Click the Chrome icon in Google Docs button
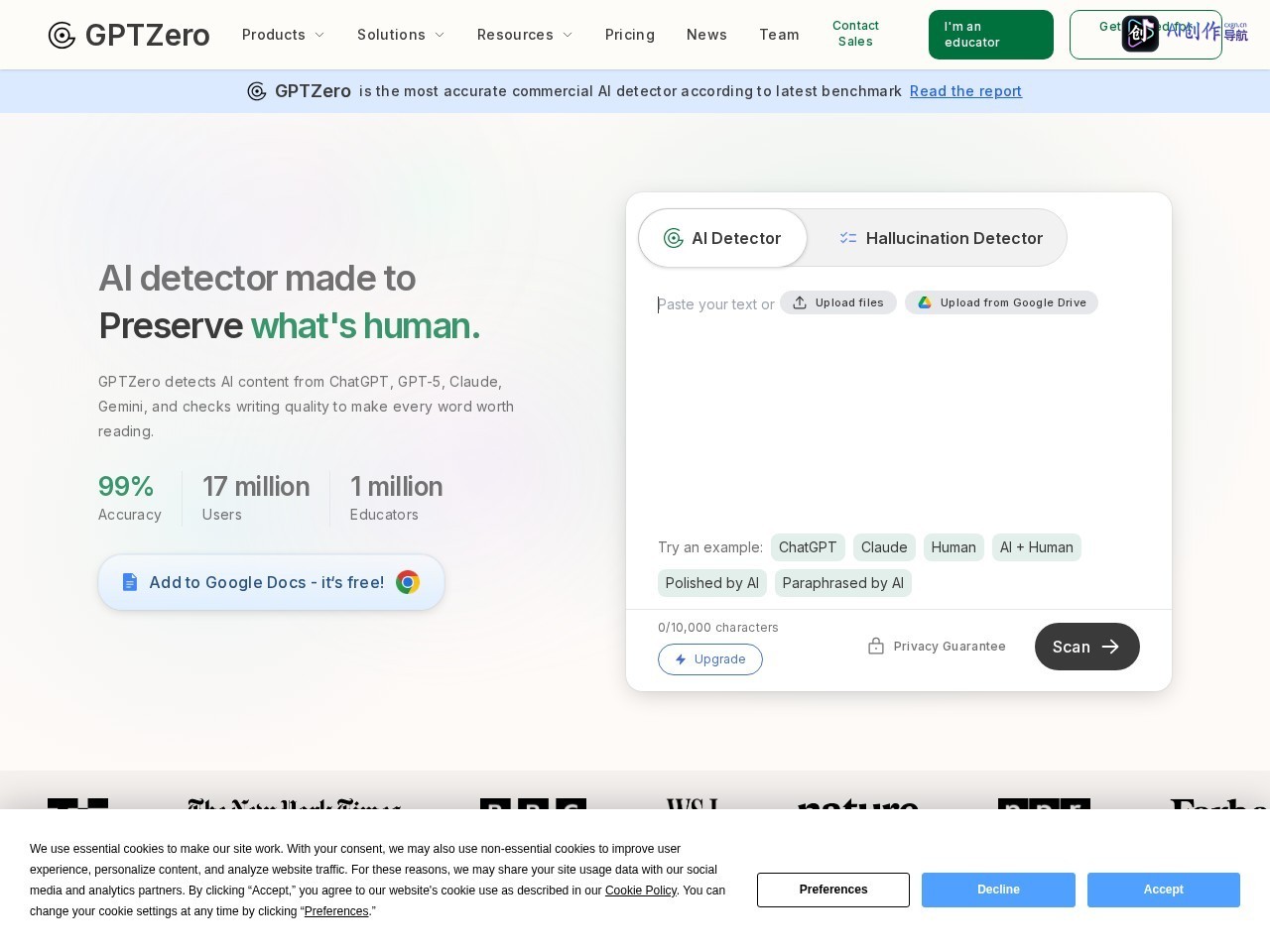The width and height of the screenshot is (1270, 952). [408, 582]
